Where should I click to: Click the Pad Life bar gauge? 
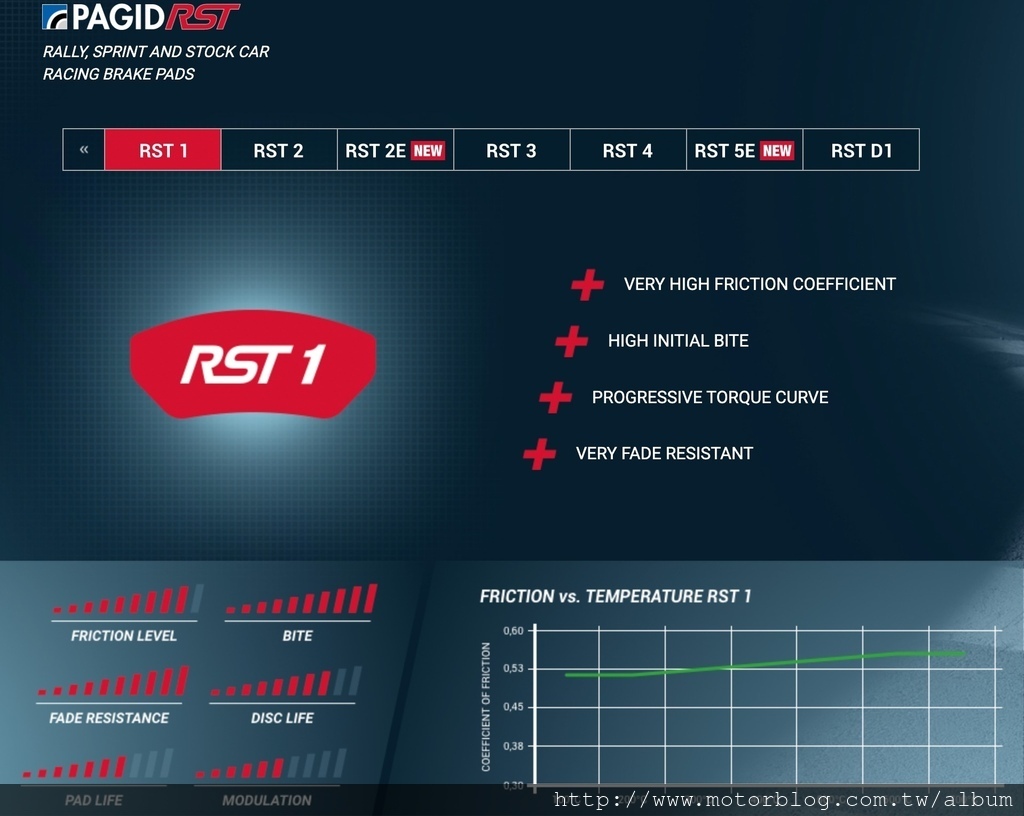(98, 763)
